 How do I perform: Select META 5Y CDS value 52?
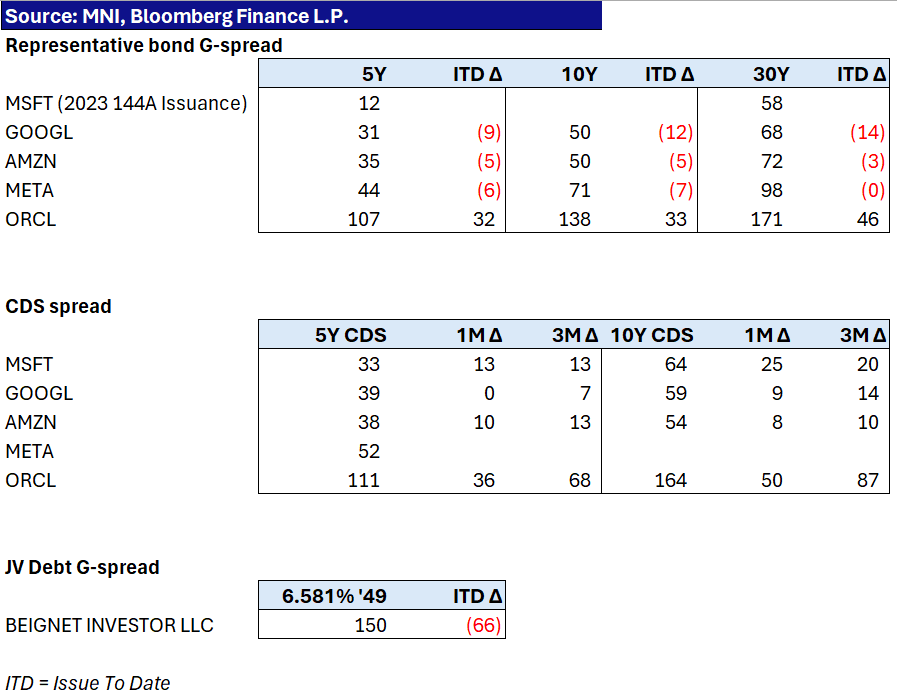369,451
